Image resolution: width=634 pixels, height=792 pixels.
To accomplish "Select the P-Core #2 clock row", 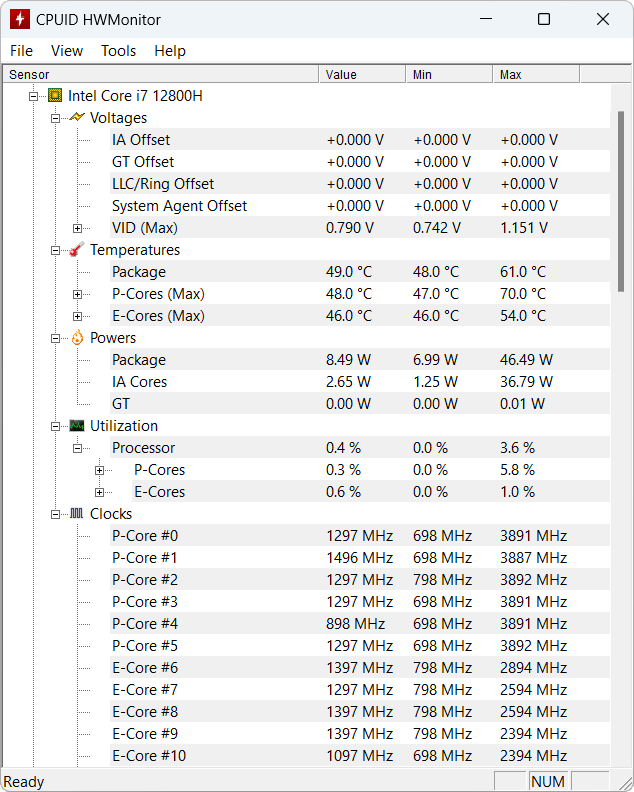I will pos(360,580).
